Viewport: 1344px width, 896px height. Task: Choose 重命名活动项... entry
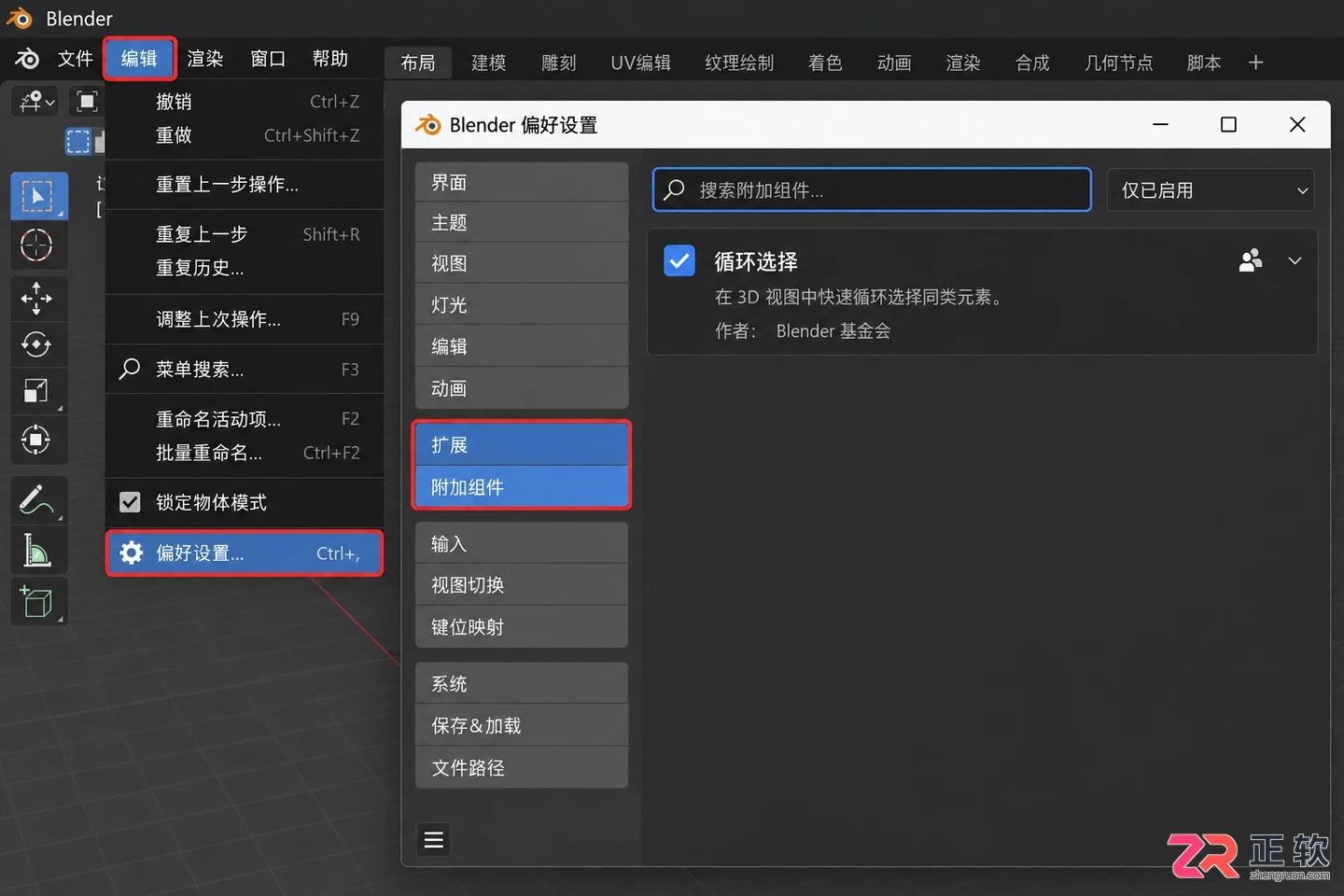pyautogui.click(x=245, y=419)
